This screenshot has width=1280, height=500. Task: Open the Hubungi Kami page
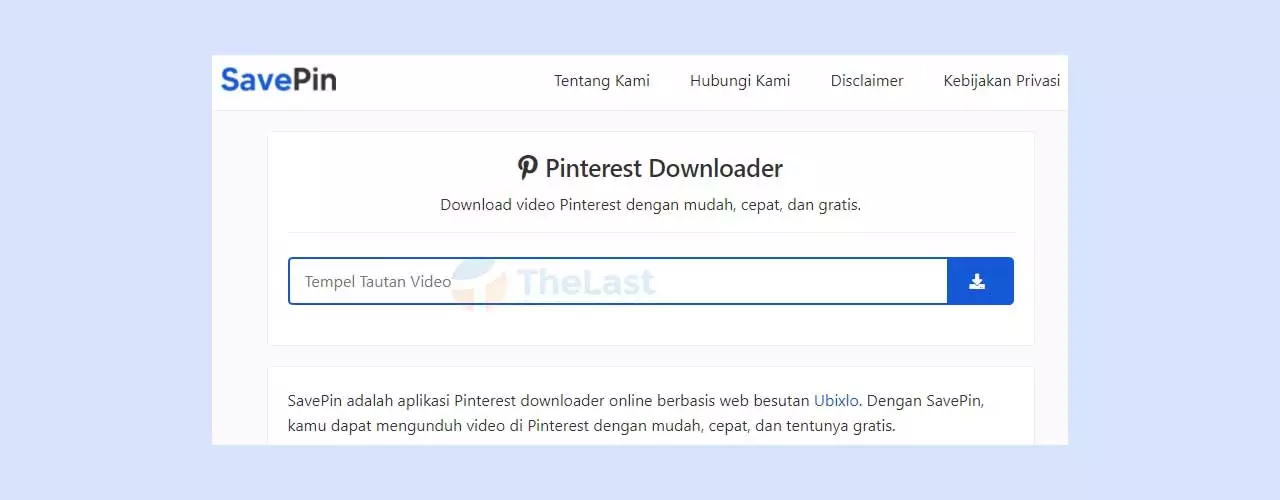[x=740, y=81]
